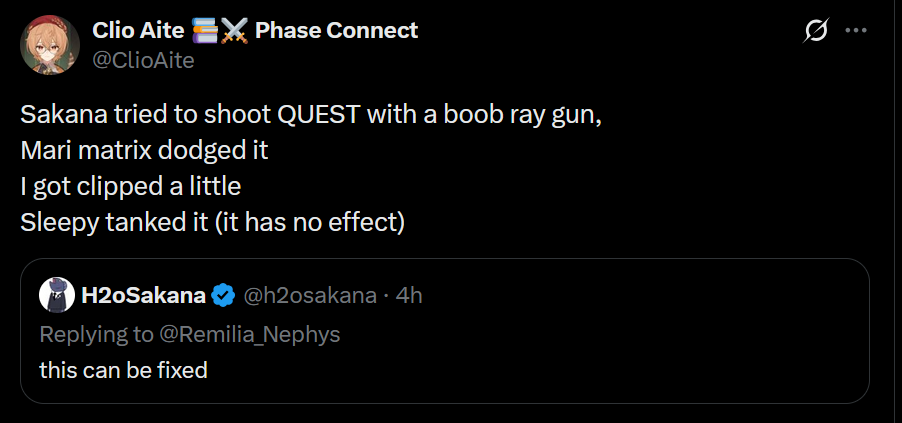Viewport: 902px width, 423px height.
Task: Click H2oSakana's small profile avatar
Action: 53,295
